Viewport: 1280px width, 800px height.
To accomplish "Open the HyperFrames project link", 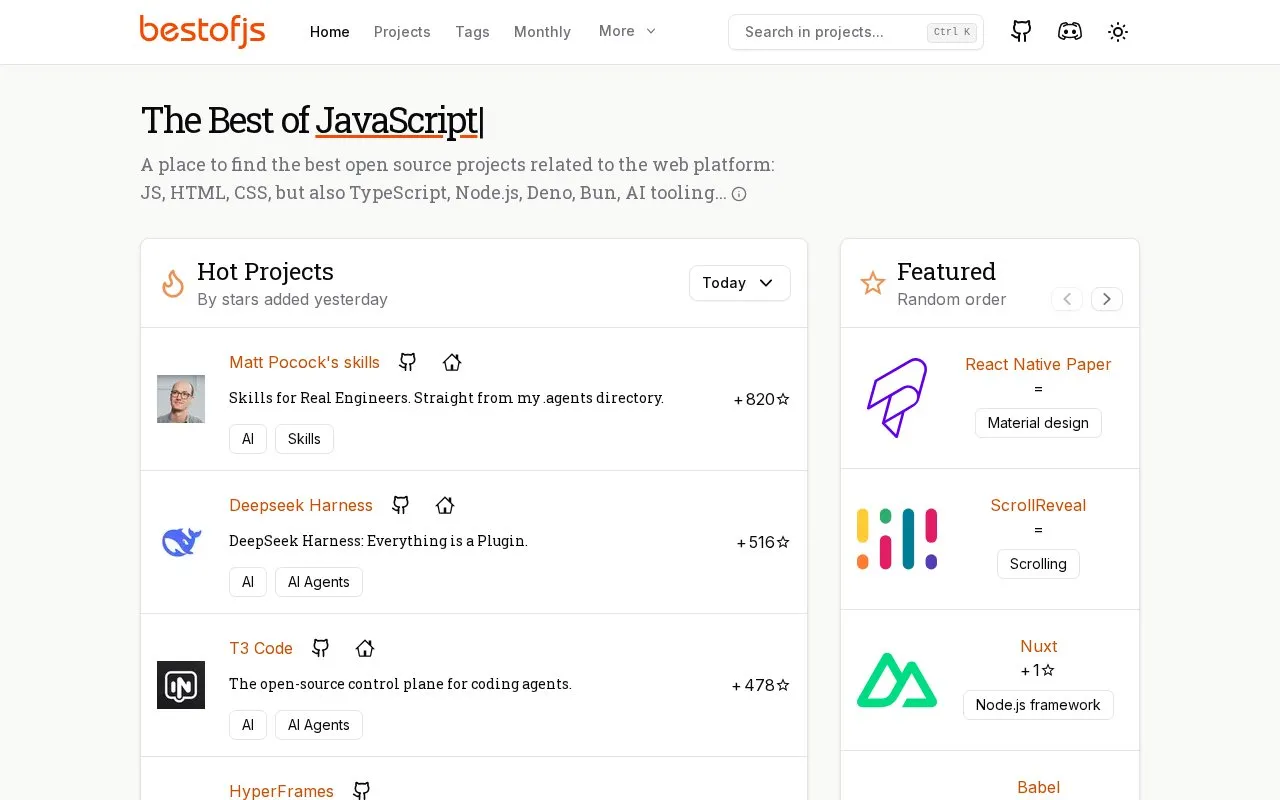I will tap(281, 791).
